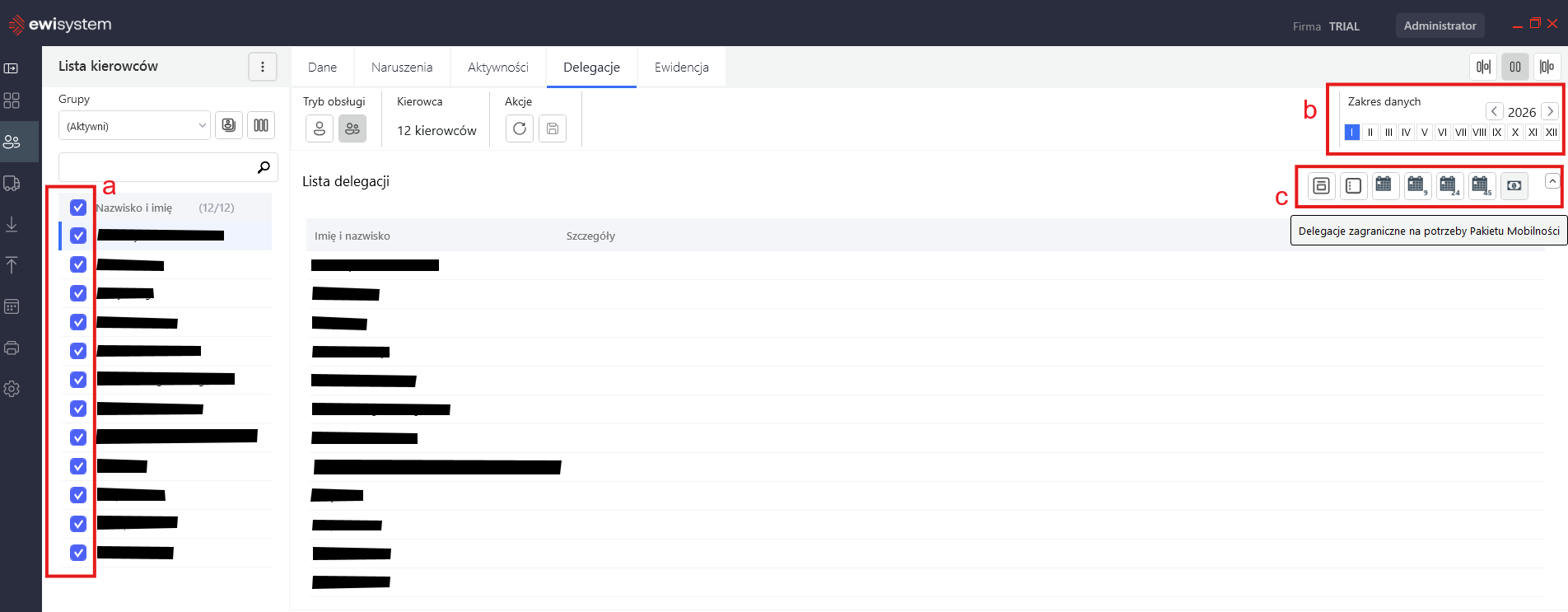Select month VI in Zakres danych
Viewport: 1568px width, 612px height.
click(x=1442, y=132)
